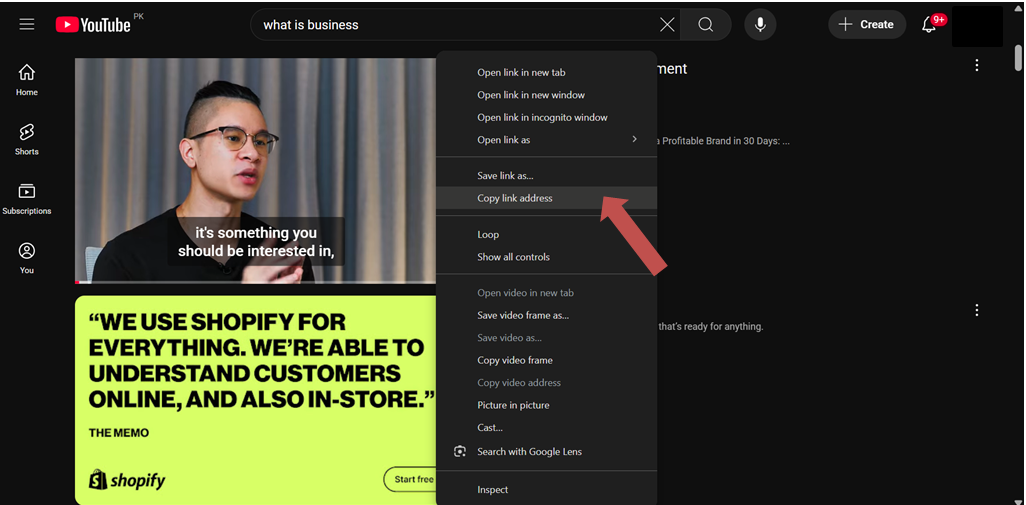Select Search with Google Lens
1026x505 pixels.
coord(546,451)
